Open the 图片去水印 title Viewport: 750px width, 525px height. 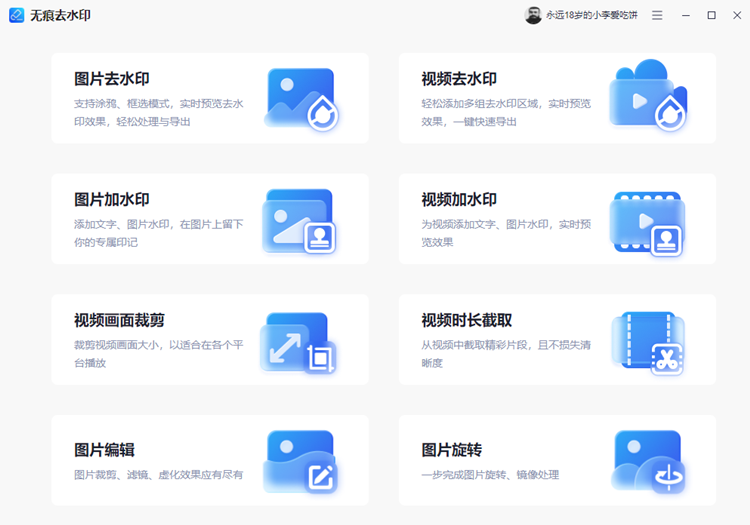111,79
